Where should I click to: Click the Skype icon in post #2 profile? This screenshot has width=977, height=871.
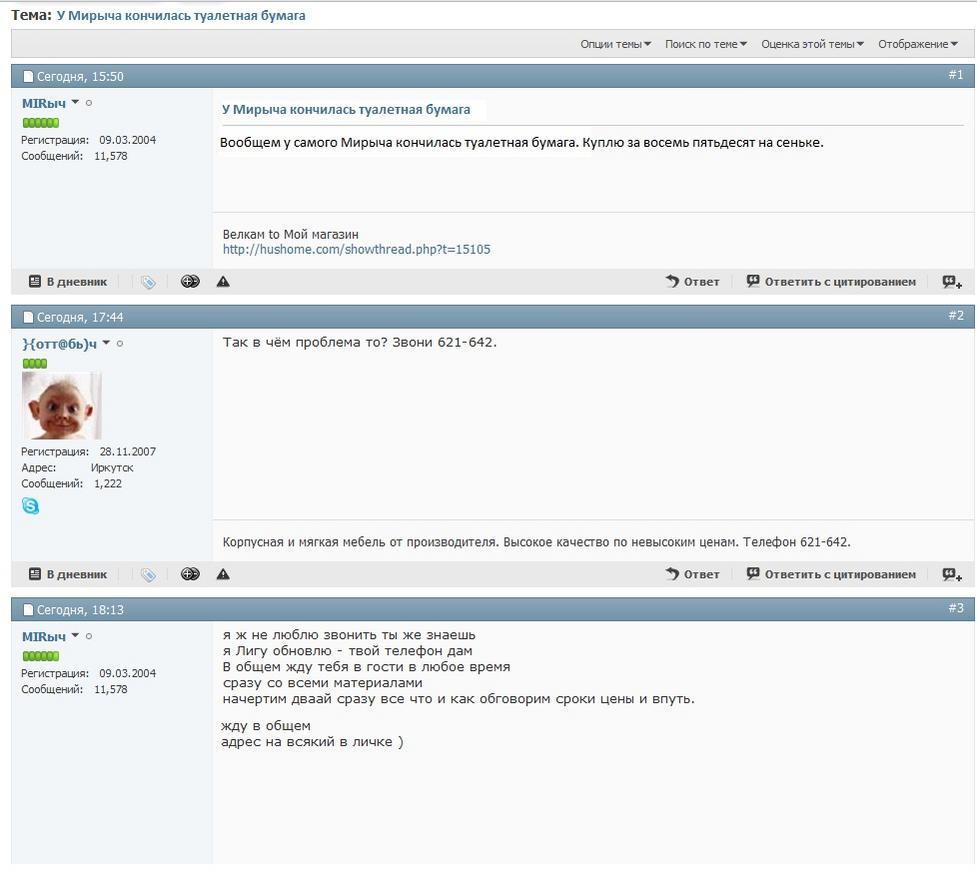(x=30, y=506)
